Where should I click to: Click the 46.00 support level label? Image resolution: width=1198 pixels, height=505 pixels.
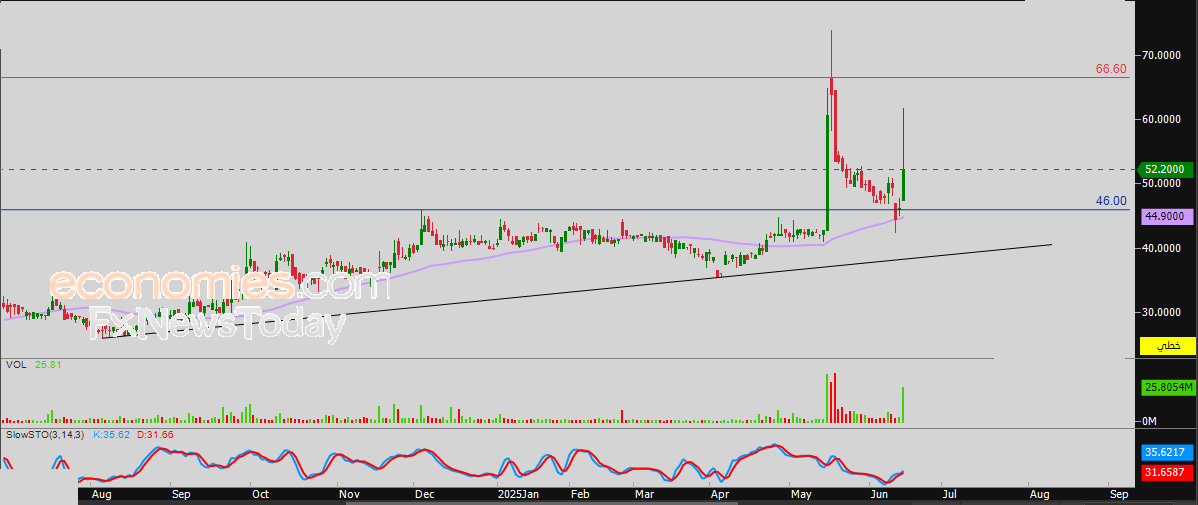[1111, 201]
